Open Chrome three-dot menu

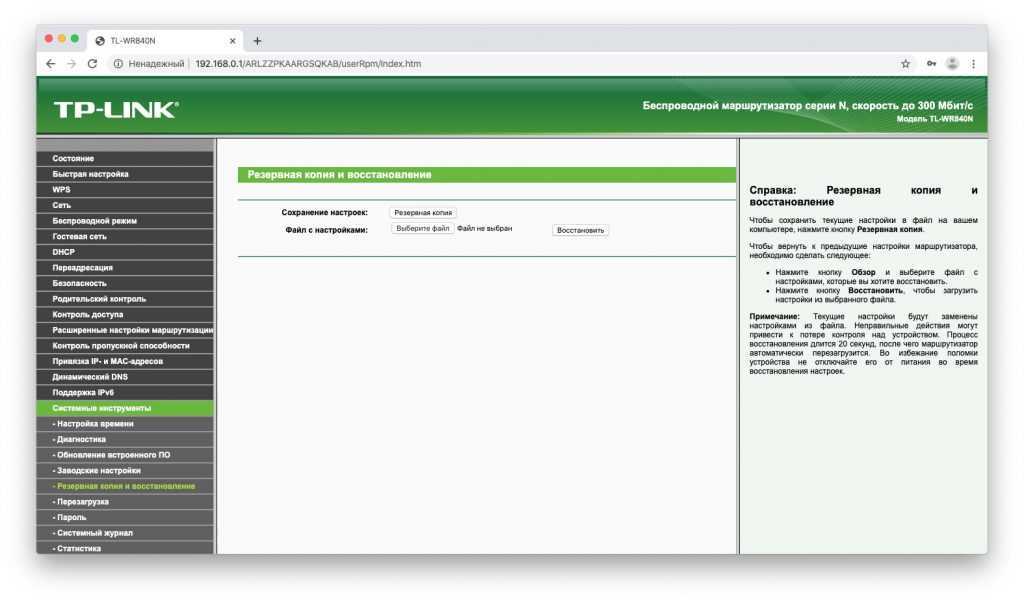coord(973,63)
